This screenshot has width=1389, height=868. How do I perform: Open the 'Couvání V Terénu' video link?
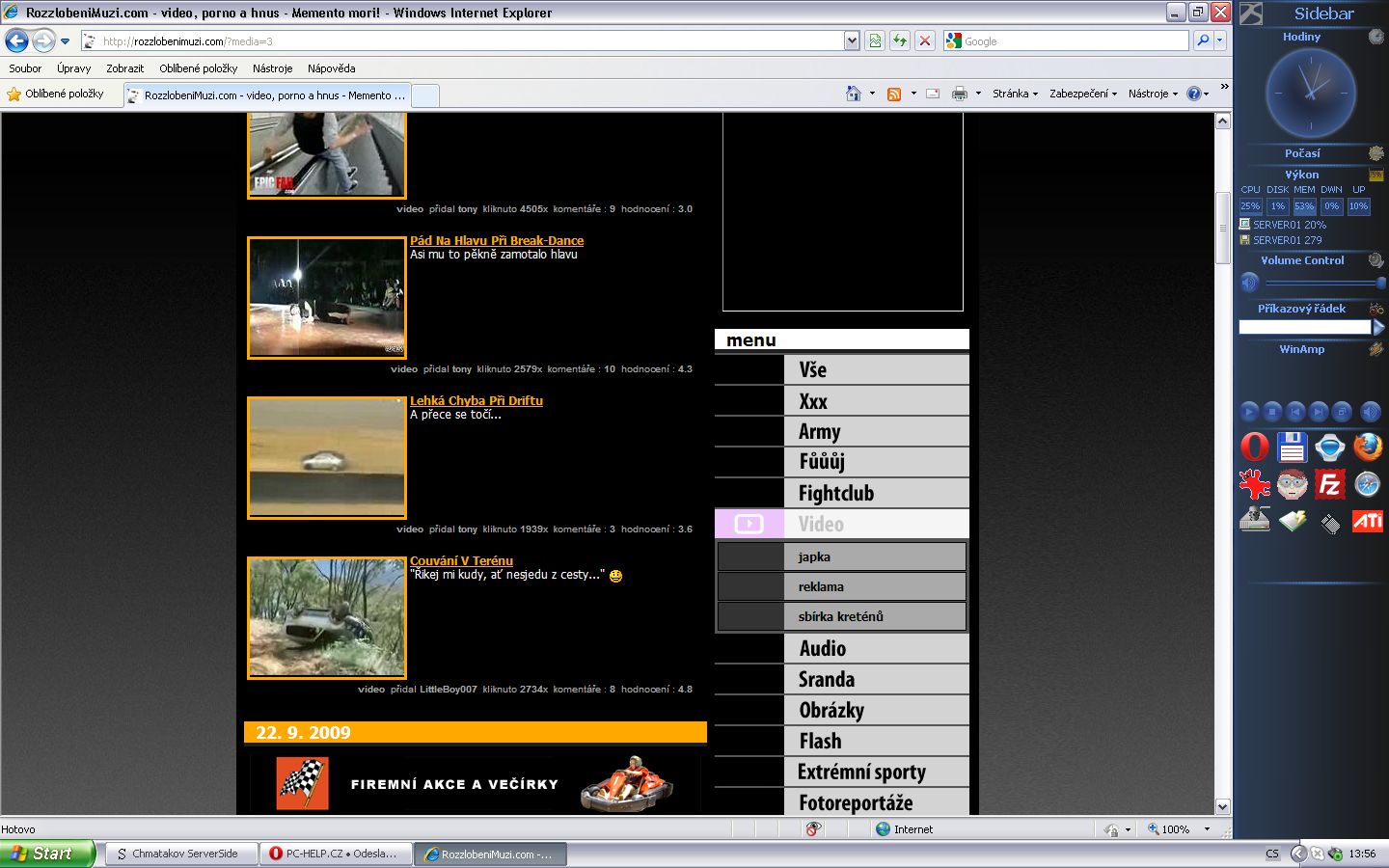point(461,560)
